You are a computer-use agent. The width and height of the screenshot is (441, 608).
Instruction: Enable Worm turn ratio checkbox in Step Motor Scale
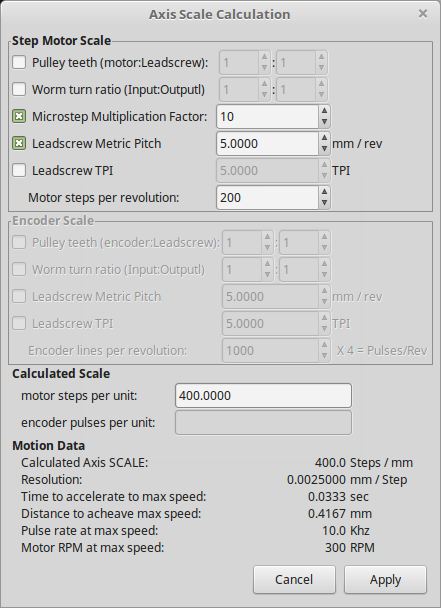click(19, 89)
